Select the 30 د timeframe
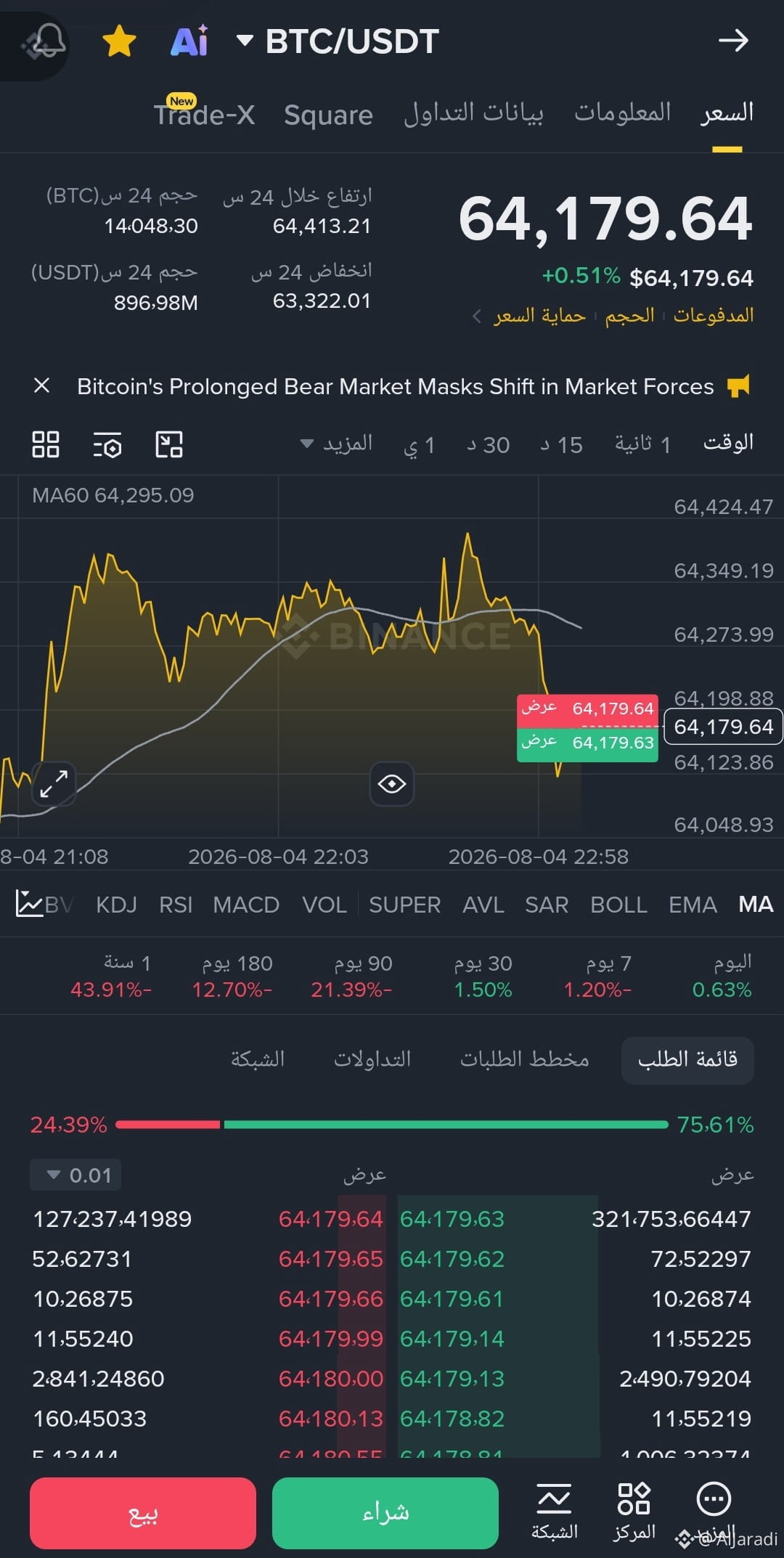This screenshot has height=1558, width=784. click(x=488, y=444)
